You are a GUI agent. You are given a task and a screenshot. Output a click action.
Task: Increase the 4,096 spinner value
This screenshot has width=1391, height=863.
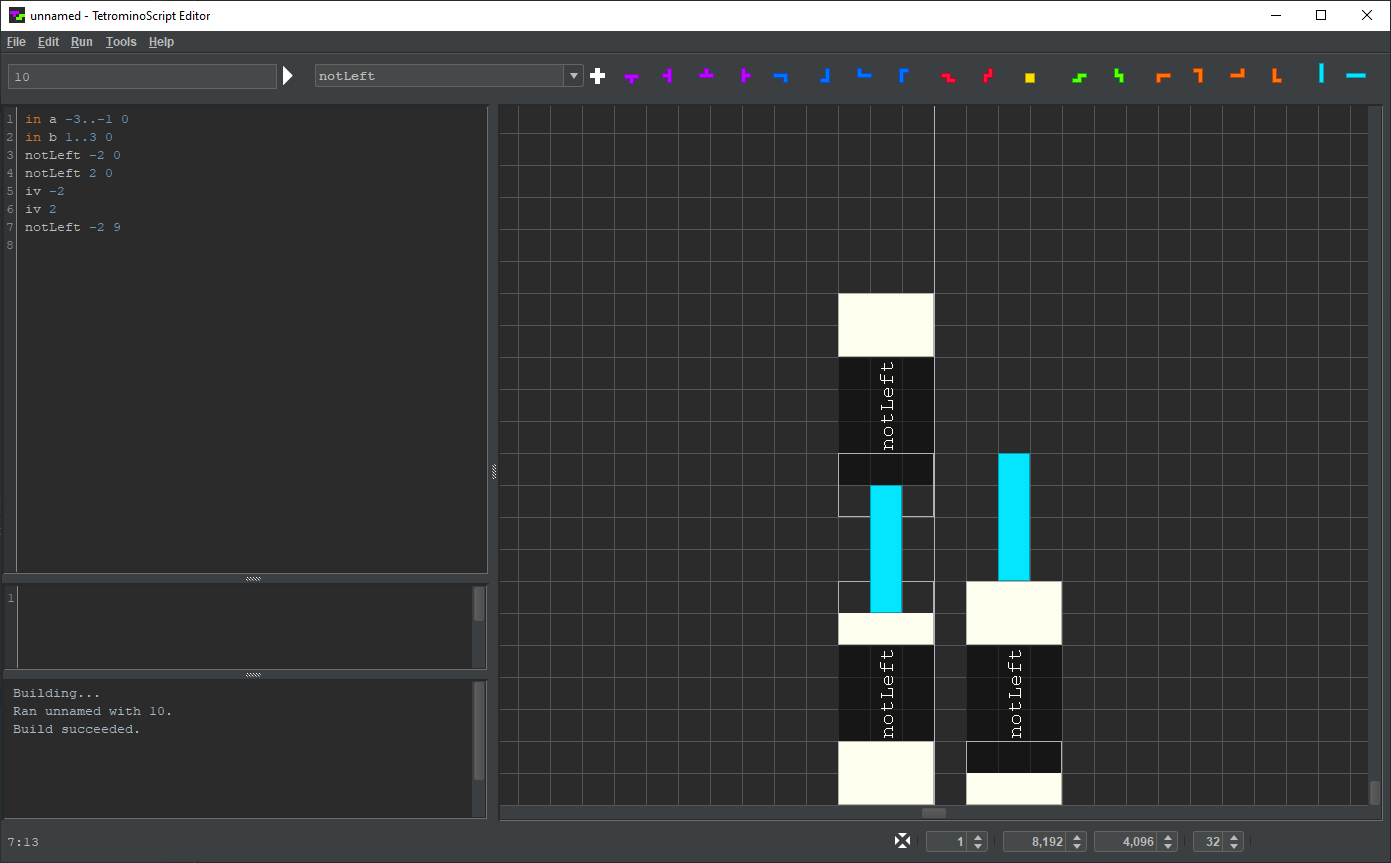point(1168,837)
